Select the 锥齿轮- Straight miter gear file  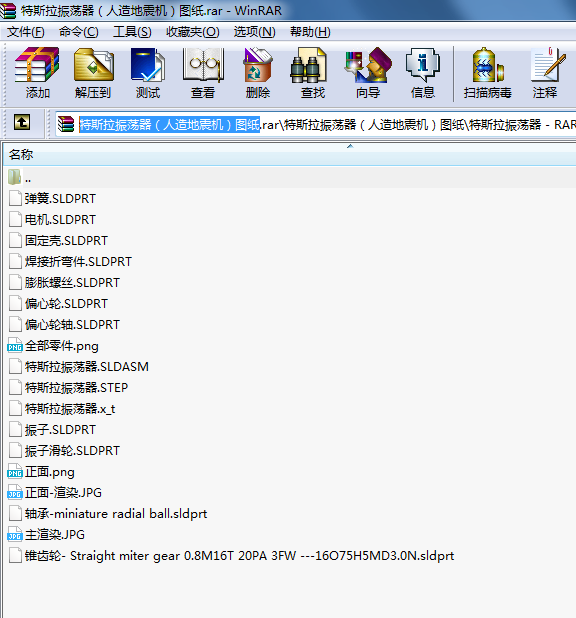tap(239, 556)
